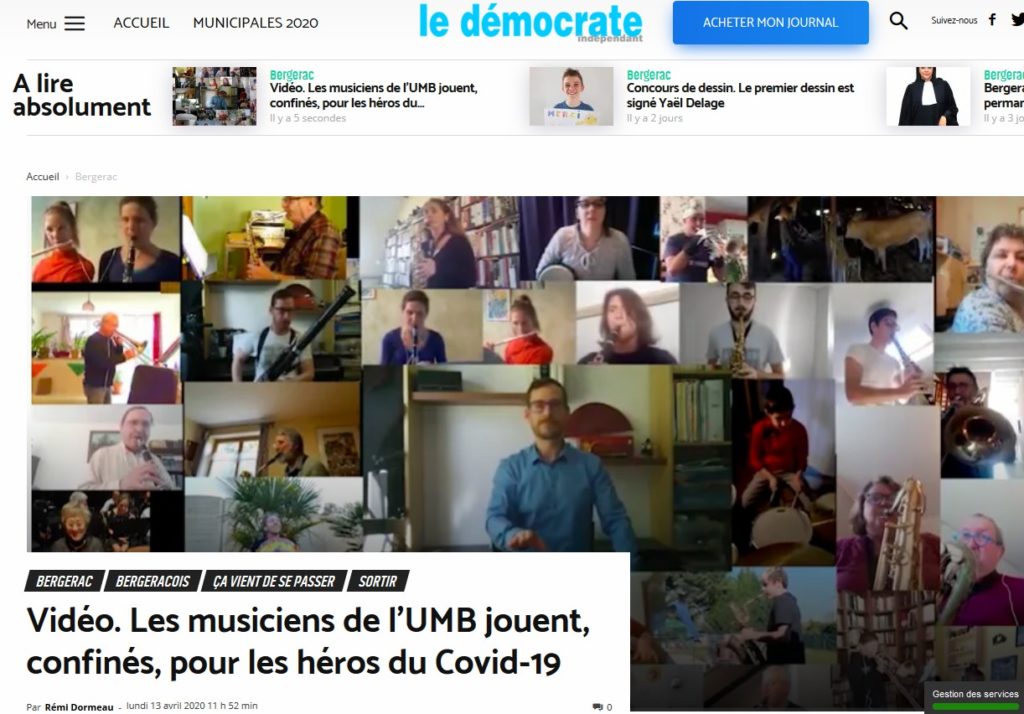1024x714 pixels.
Task: Open the Twitter follow icon
Action: [1017, 20]
